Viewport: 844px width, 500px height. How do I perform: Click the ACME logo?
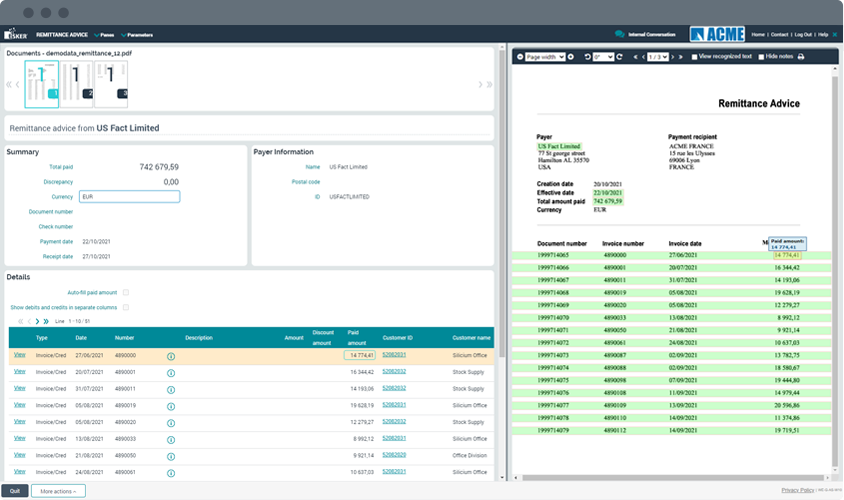(x=718, y=34)
